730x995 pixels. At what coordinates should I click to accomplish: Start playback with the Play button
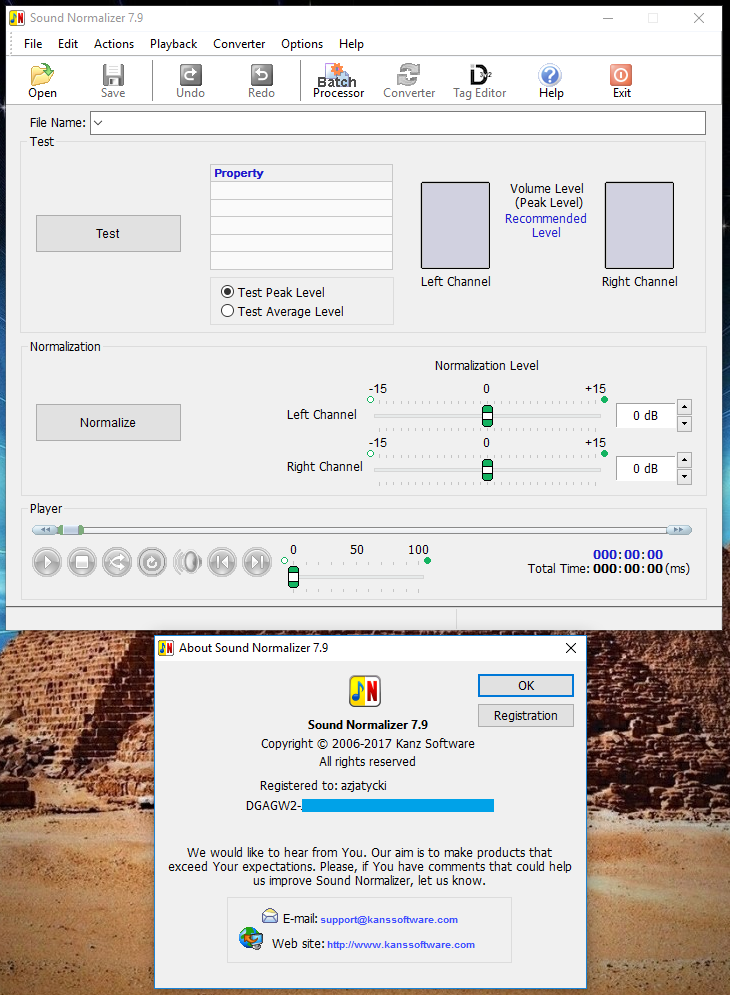coord(47,562)
